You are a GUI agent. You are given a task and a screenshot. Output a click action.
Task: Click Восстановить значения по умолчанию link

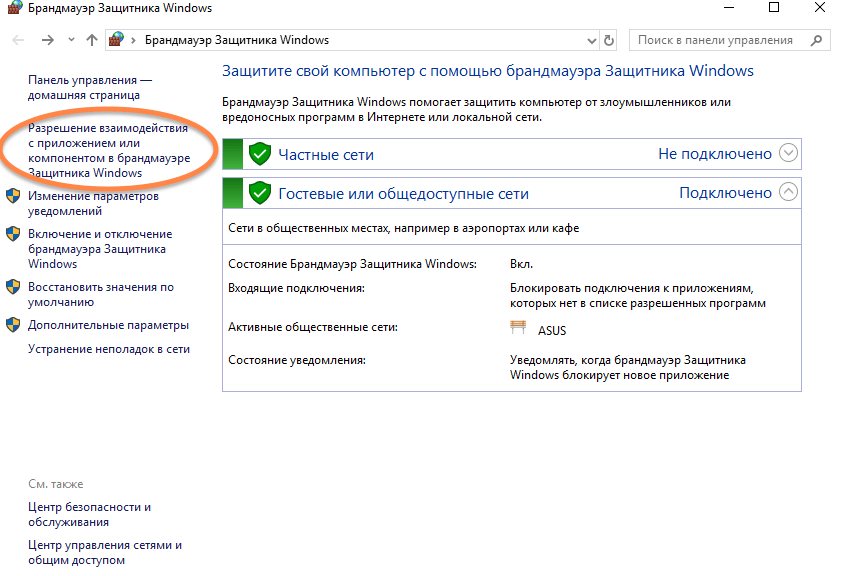point(101,294)
